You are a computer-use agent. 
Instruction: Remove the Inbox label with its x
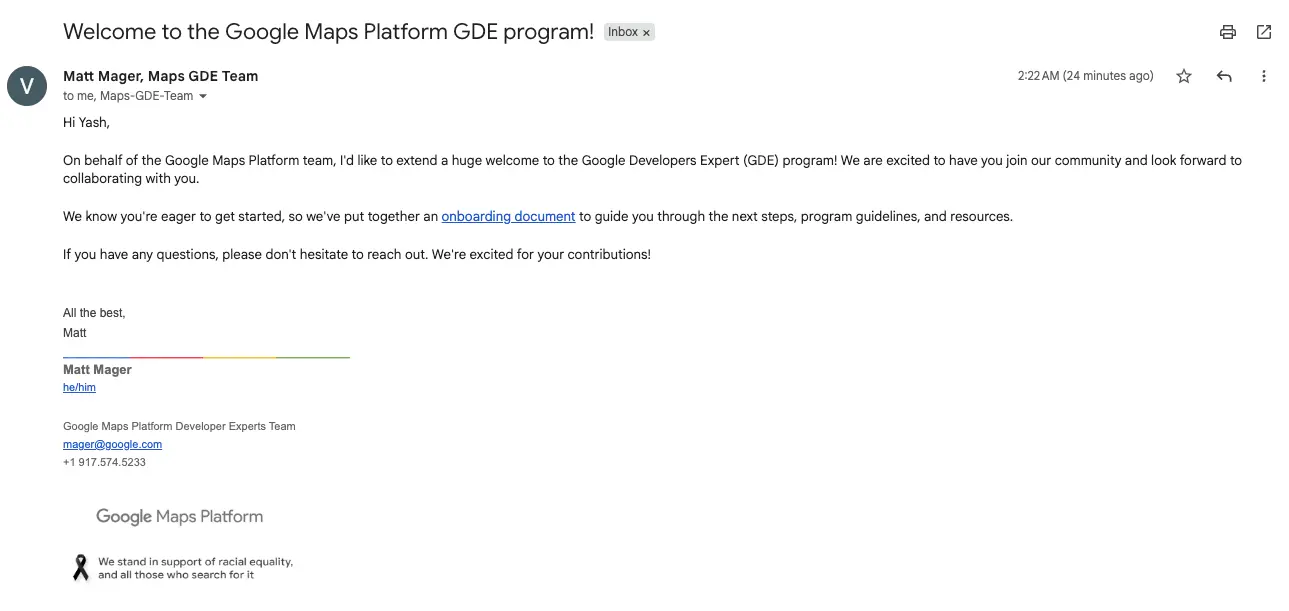(x=647, y=33)
